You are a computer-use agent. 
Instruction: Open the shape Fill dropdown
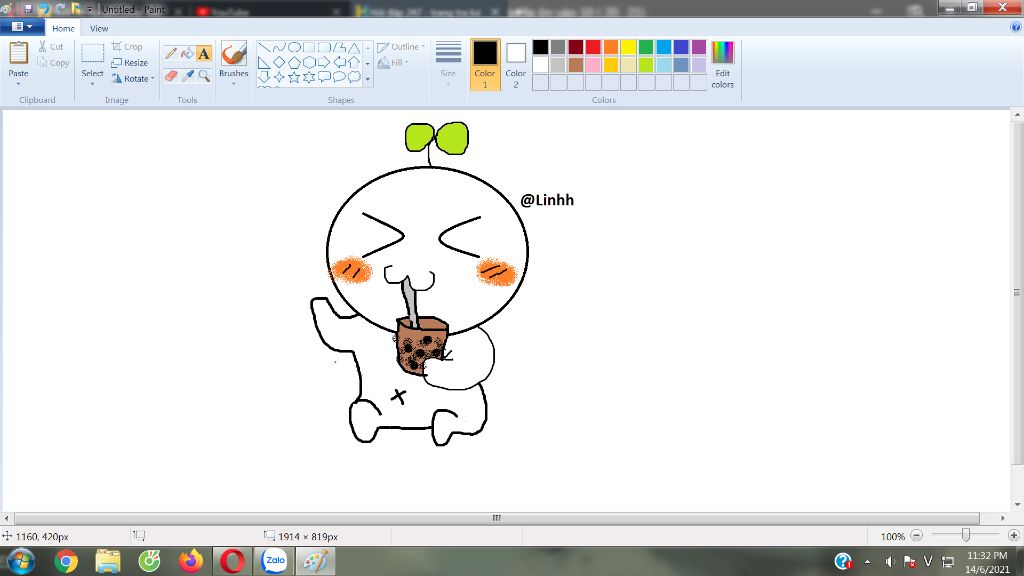pyautogui.click(x=393, y=63)
